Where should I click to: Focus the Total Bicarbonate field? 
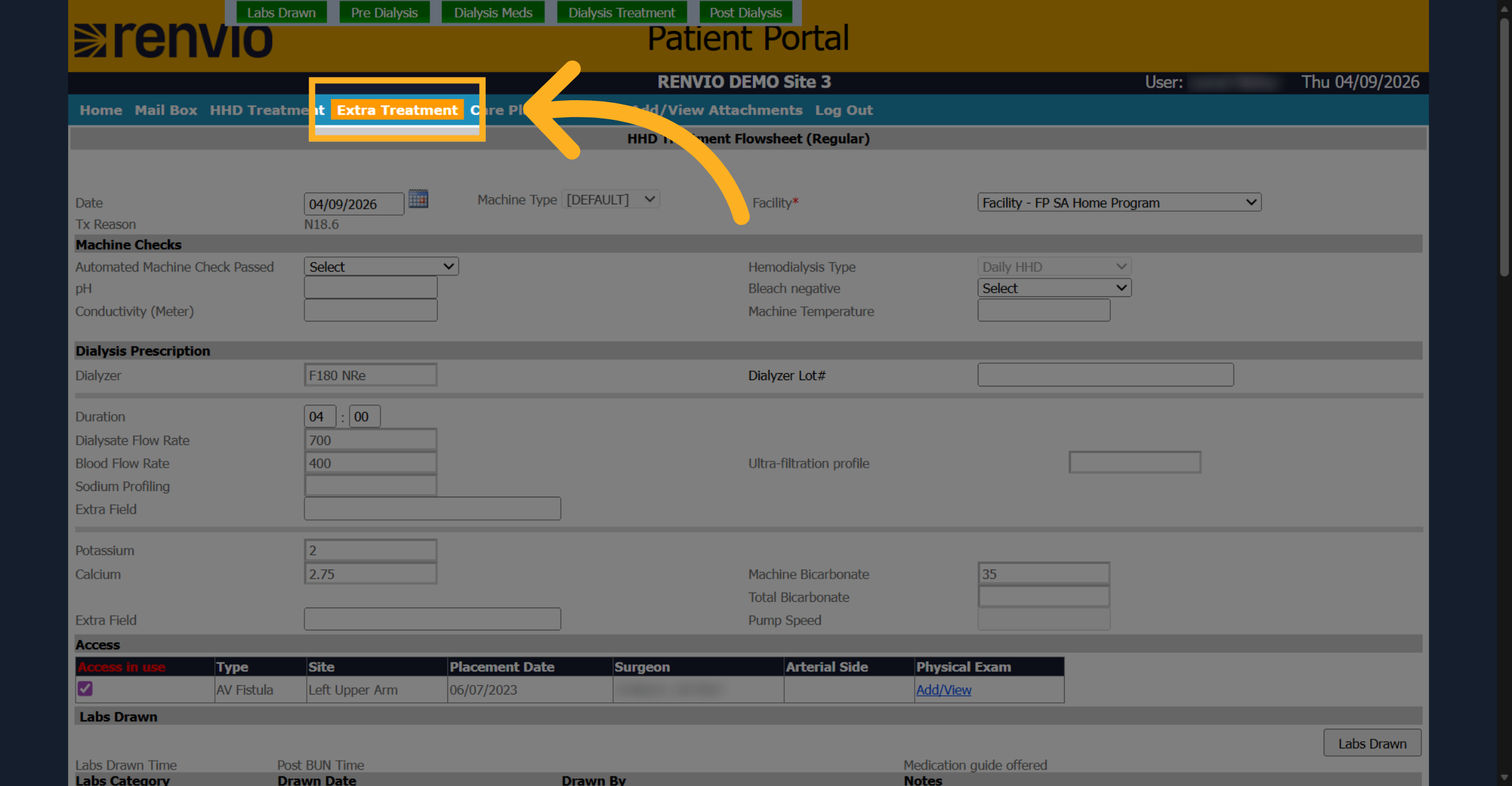pos(1044,597)
